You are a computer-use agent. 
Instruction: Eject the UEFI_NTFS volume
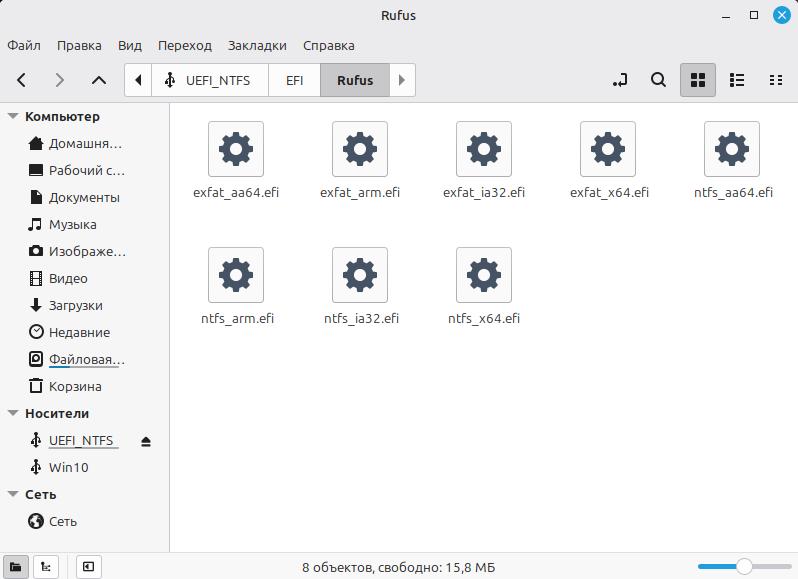point(146,441)
